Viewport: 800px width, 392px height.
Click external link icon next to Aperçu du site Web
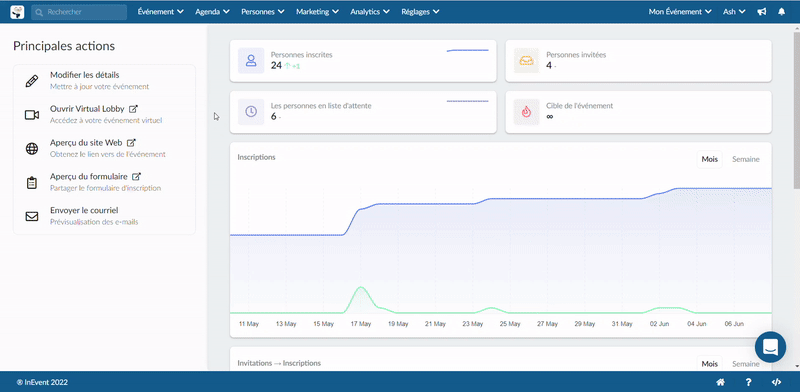(x=131, y=142)
